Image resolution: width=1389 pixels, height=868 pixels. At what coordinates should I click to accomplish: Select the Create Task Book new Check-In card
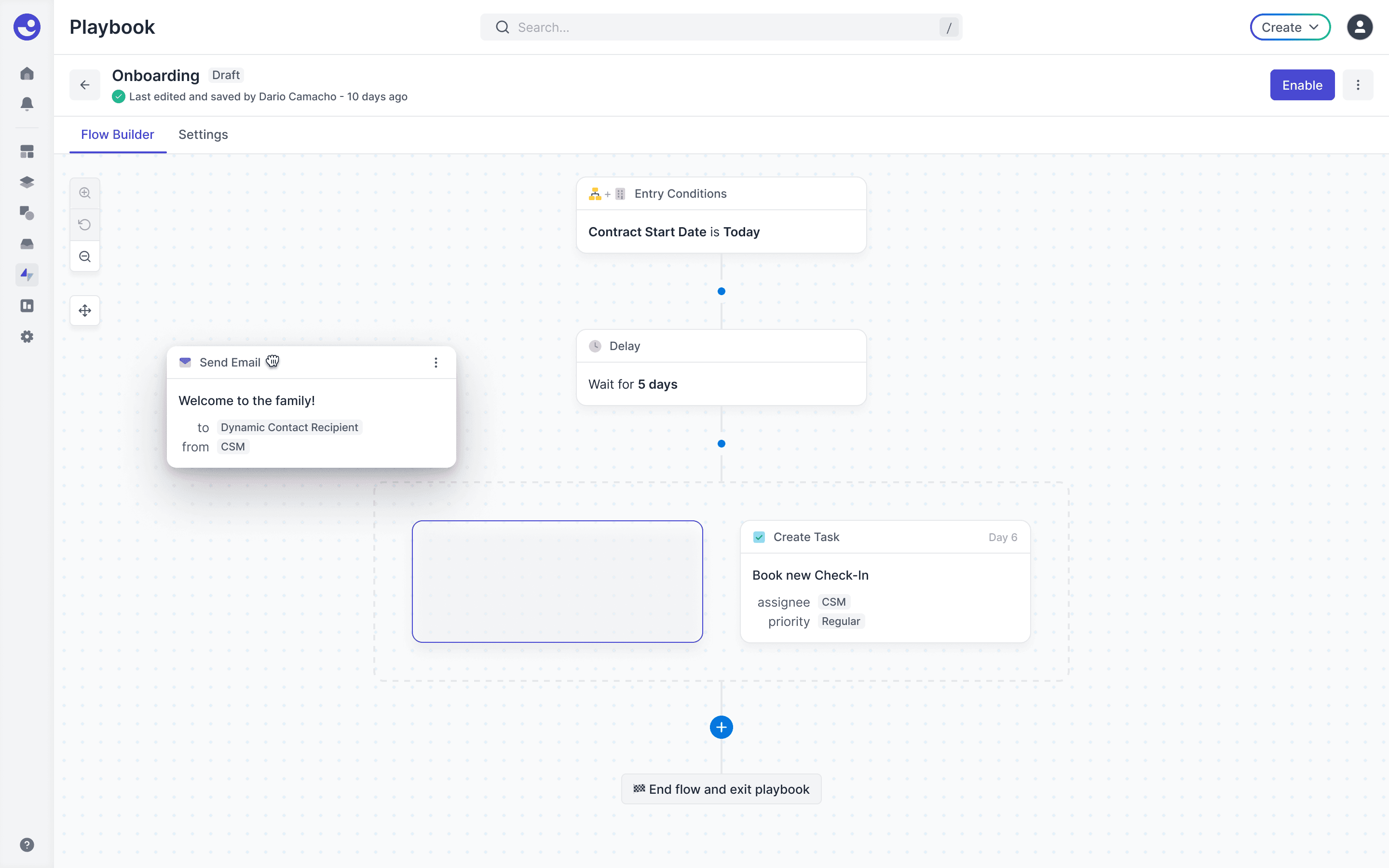click(885, 581)
